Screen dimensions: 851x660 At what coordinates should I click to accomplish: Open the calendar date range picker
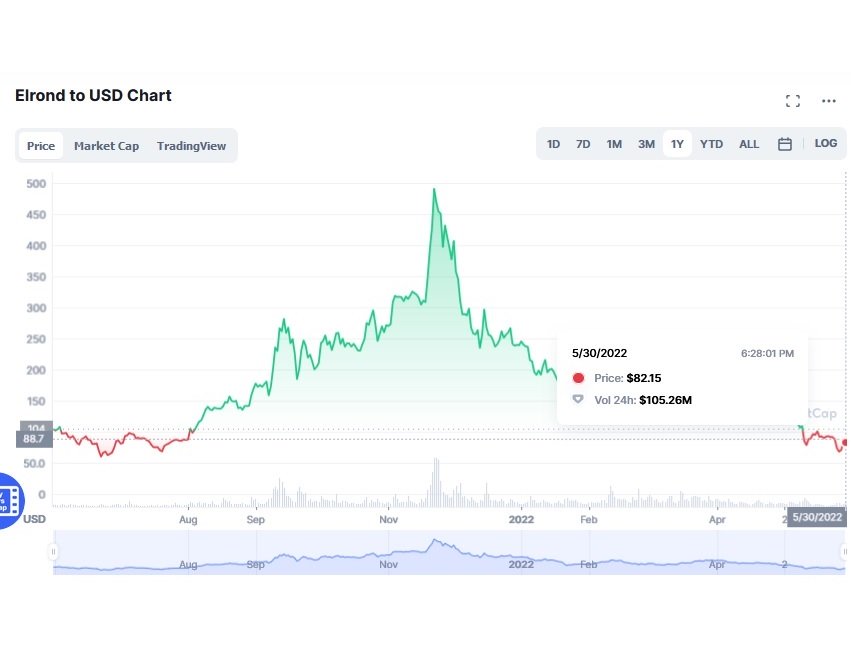coord(785,144)
